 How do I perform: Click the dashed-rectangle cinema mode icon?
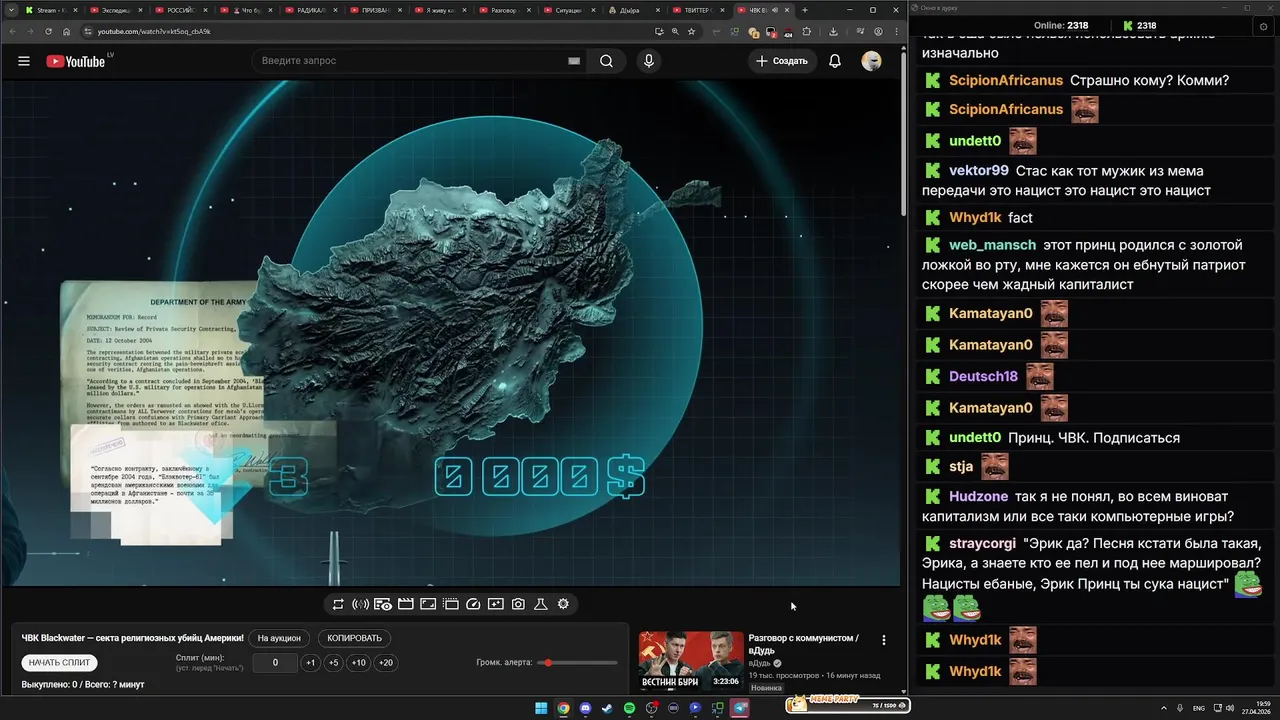point(450,604)
